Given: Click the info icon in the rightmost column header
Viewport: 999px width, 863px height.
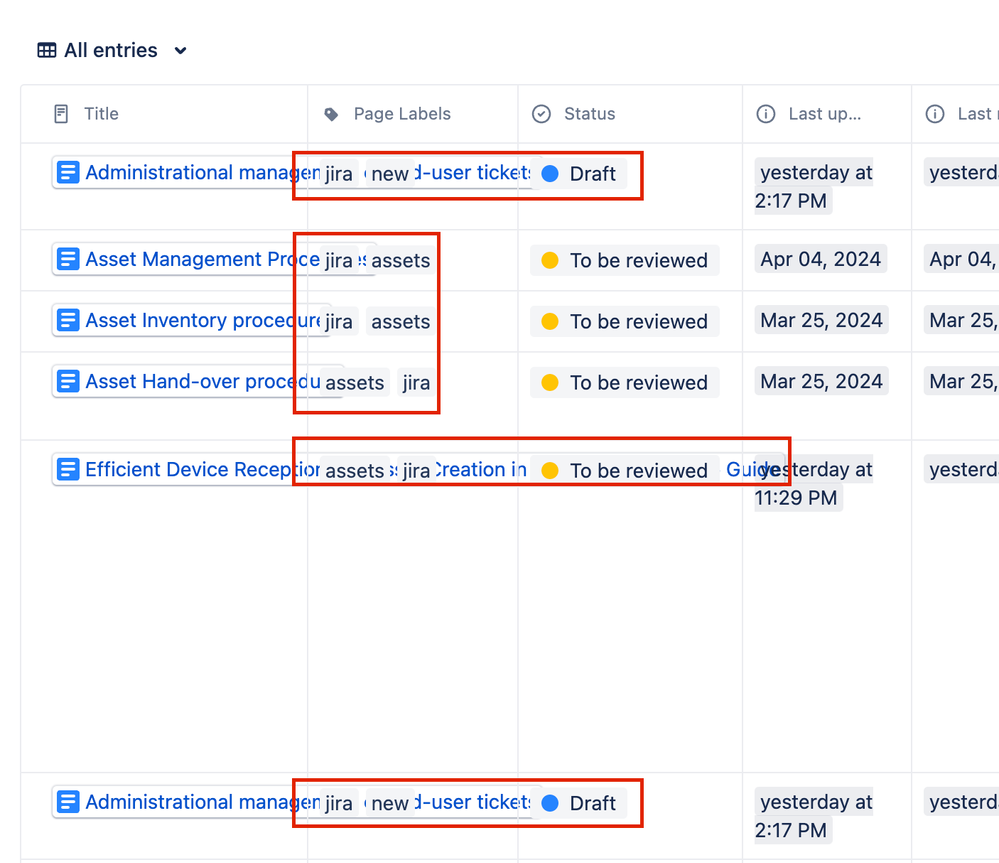Looking at the screenshot, I should 935,114.
